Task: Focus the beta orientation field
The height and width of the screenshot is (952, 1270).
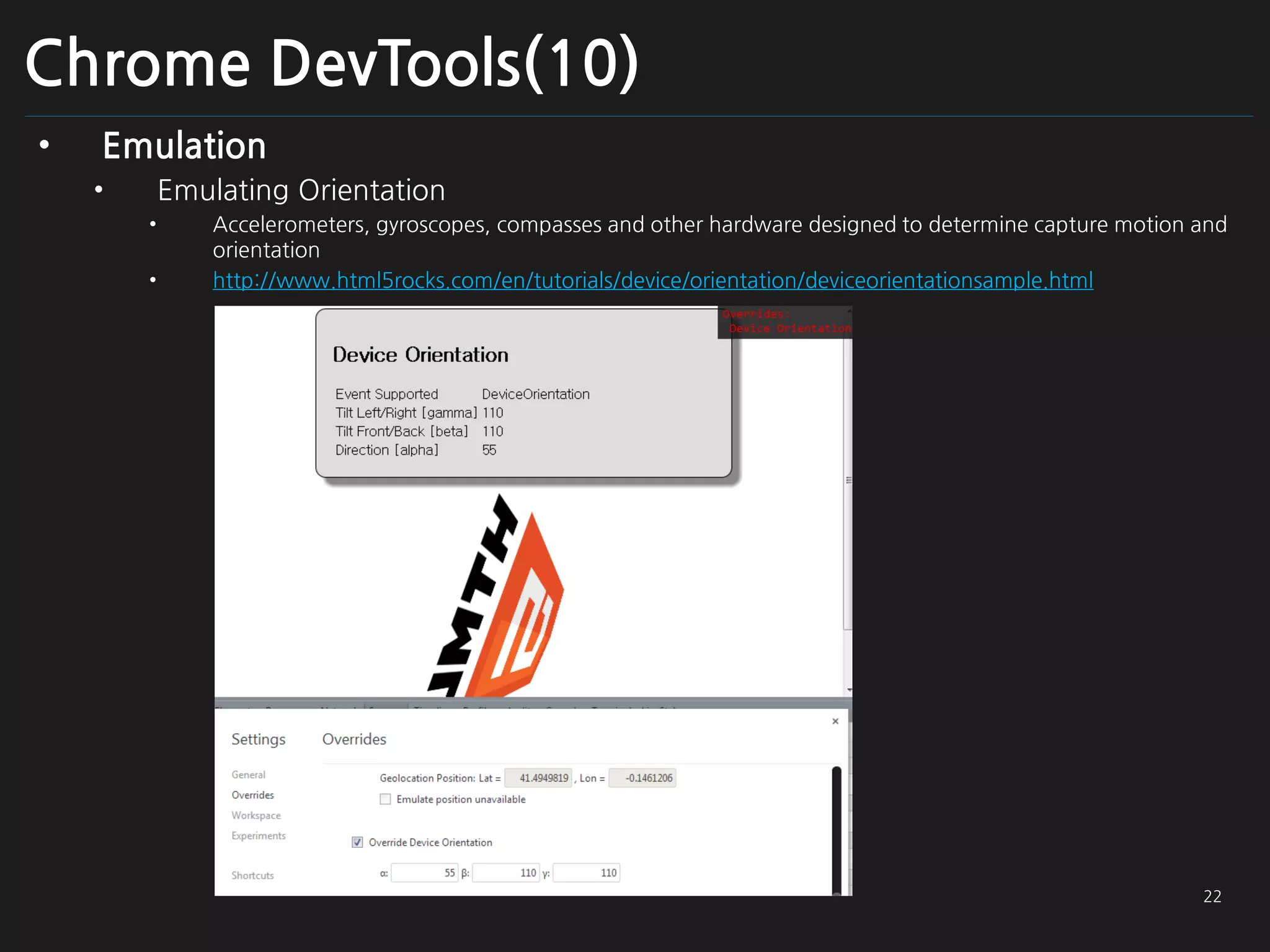Action: point(506,873)
